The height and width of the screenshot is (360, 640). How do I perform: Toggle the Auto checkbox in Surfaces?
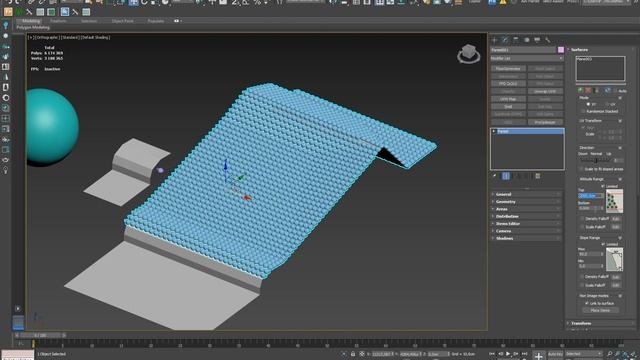(x=616, y=91)
